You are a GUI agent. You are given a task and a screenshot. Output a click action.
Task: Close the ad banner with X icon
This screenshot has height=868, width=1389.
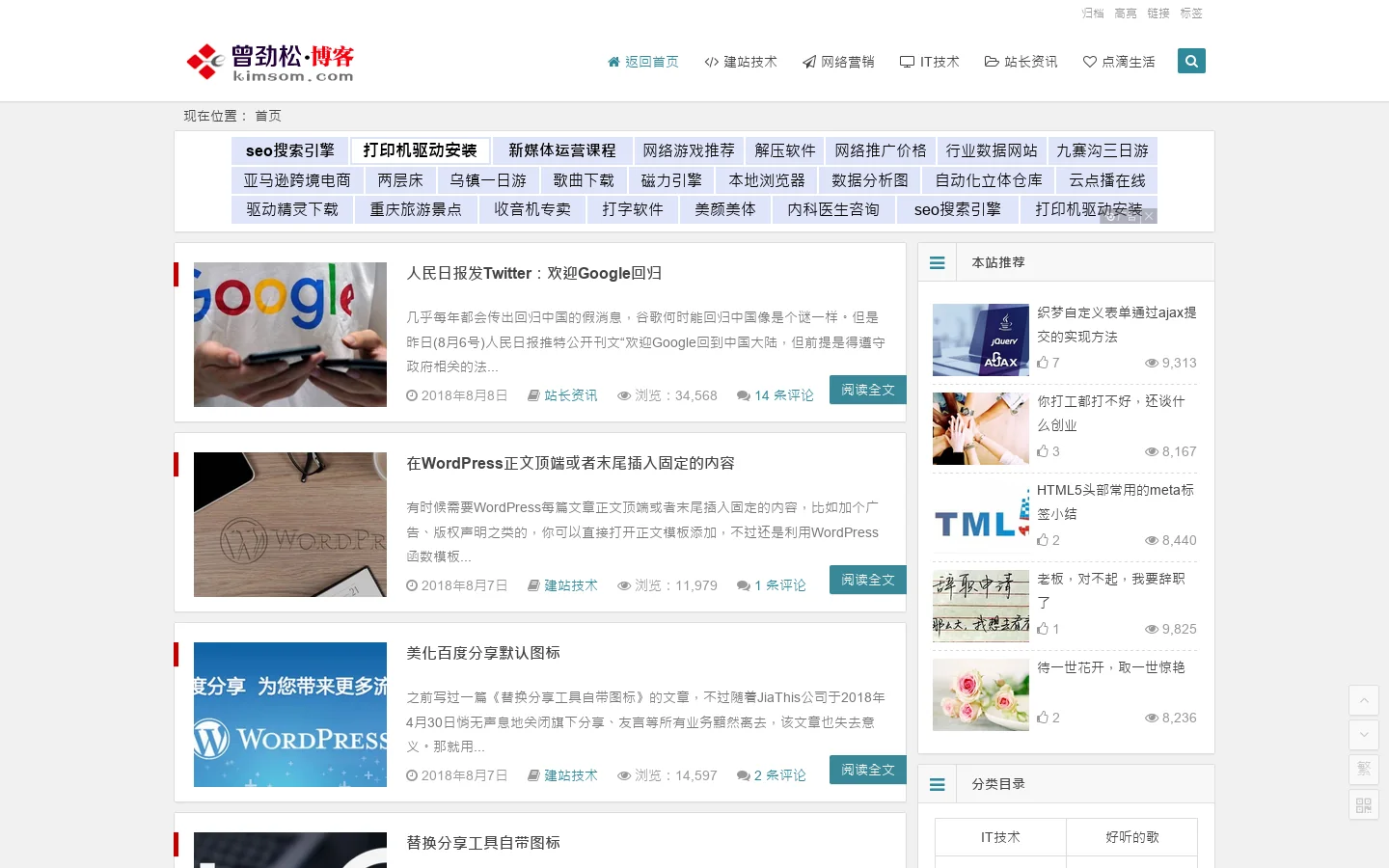(1148, 216)
